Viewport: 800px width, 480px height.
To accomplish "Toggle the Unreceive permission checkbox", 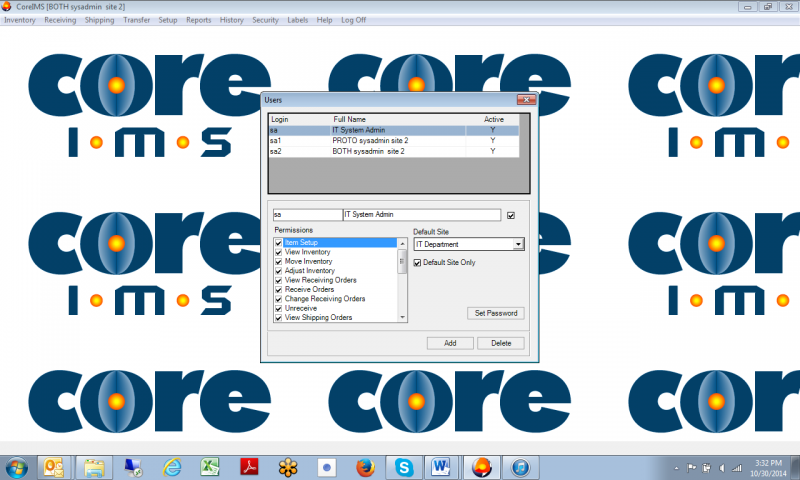I will coord(279,308).
